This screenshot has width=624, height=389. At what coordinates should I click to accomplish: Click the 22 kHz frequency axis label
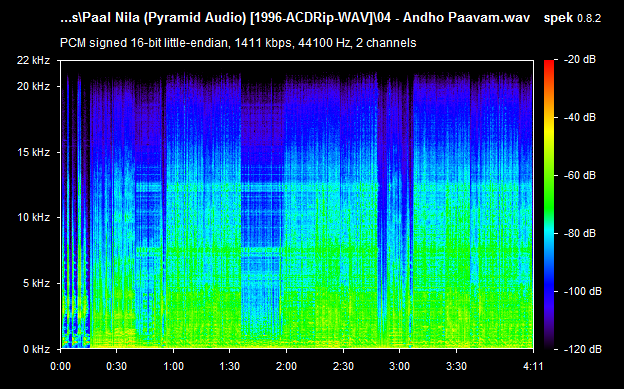[x=33, y=60]
